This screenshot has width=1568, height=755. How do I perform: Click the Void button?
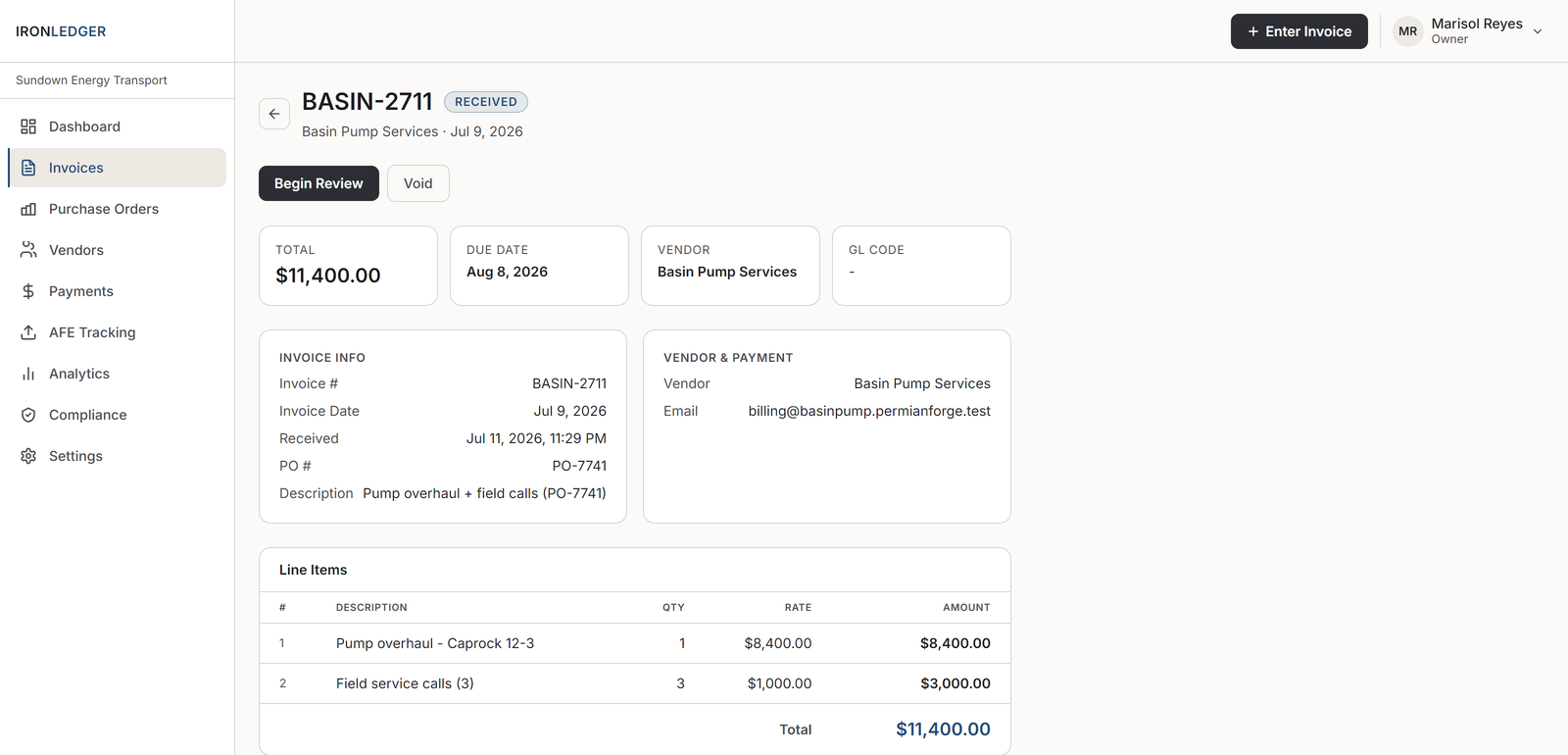(418, 183)
